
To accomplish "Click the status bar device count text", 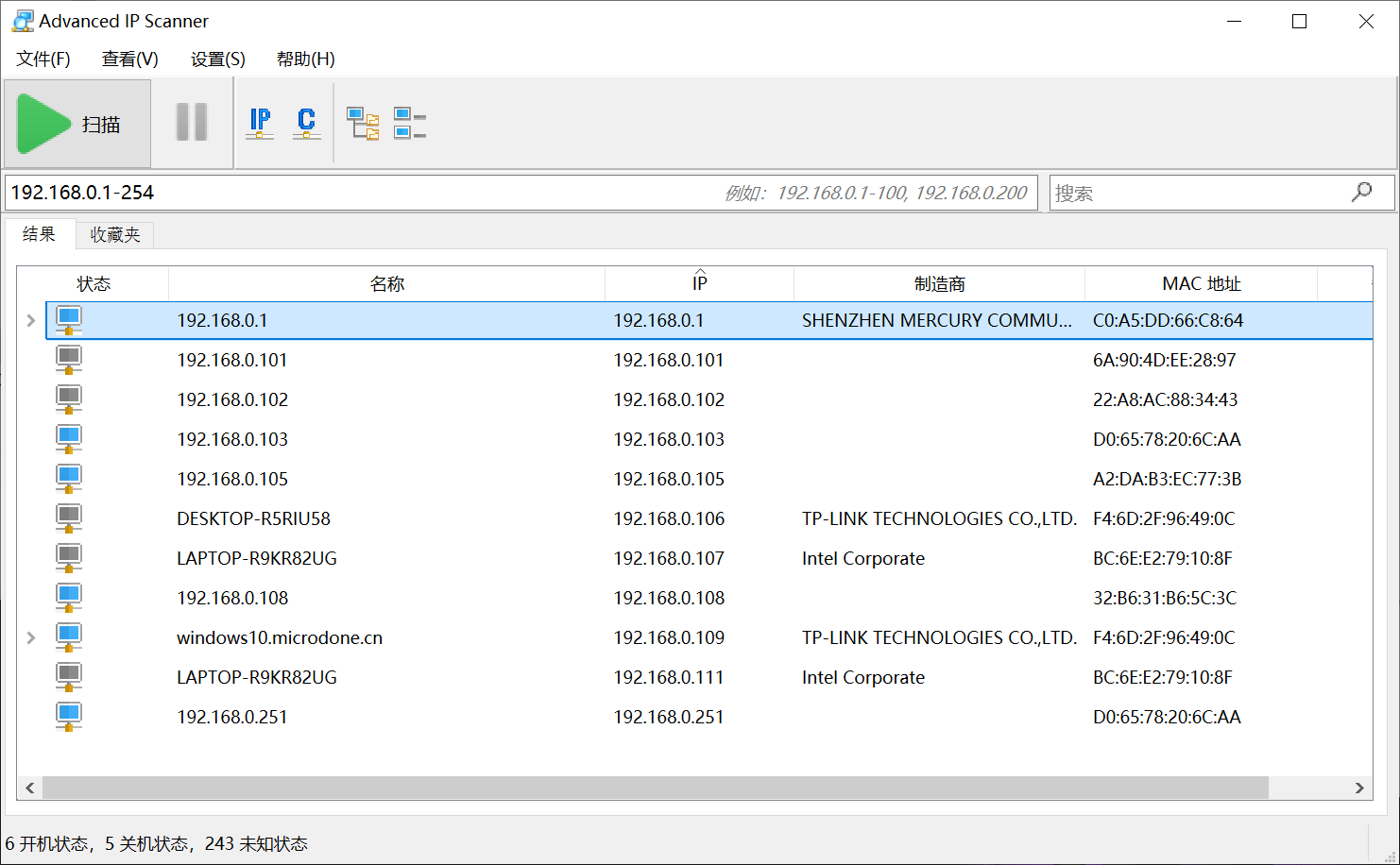I will (157, 843).
